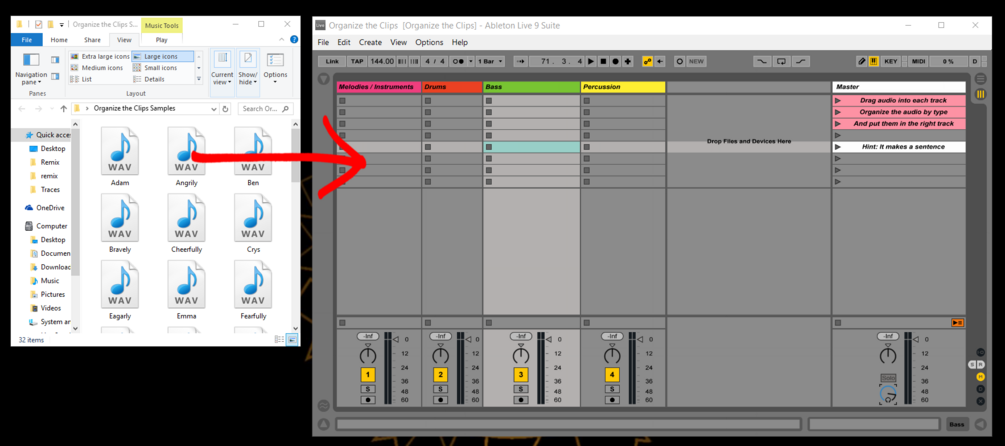Switch to the Home tab in File Explorer

click(x=59, y=40)
